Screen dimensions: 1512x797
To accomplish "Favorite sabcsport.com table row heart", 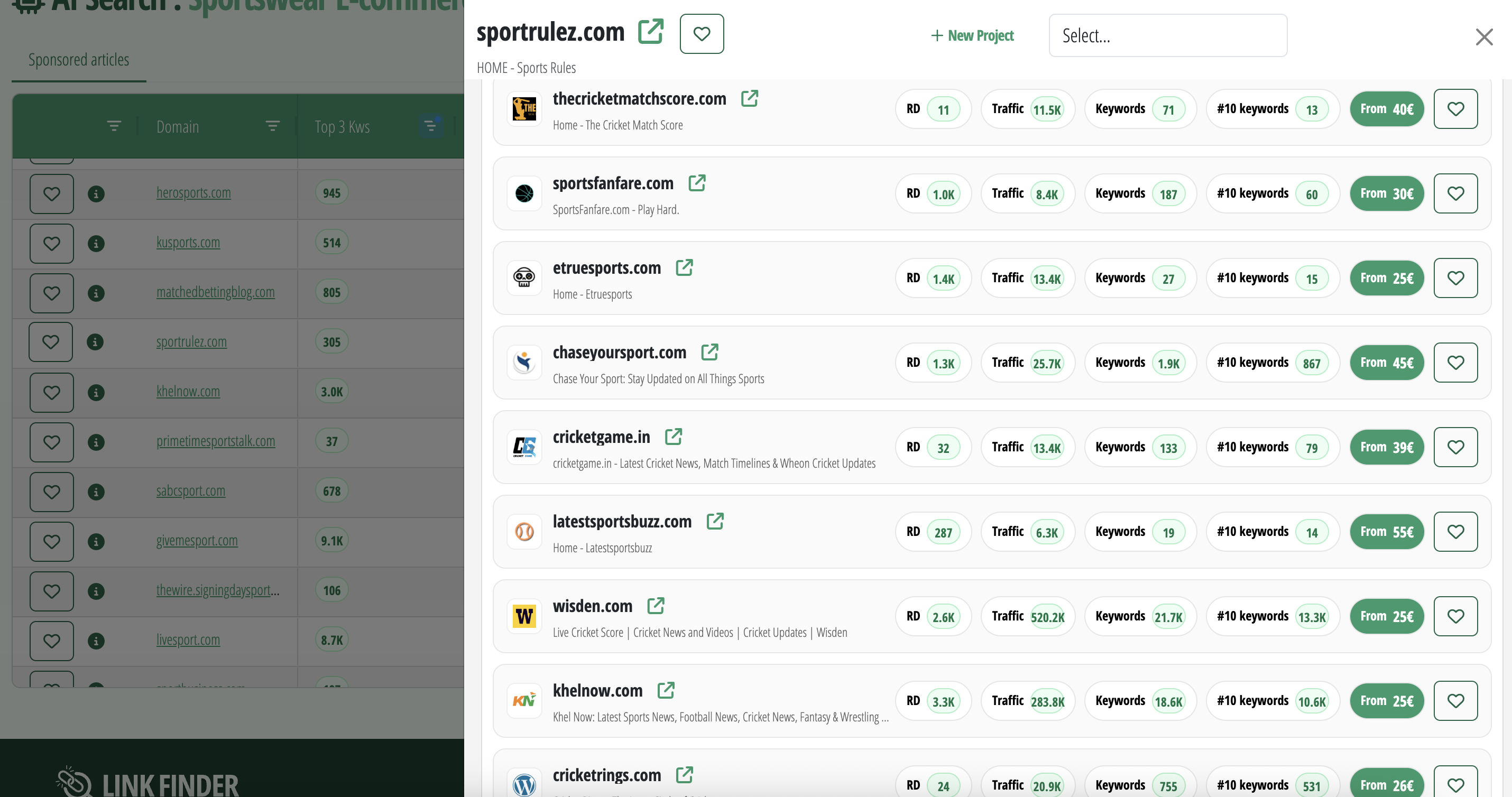I will (x=52, y=492).
